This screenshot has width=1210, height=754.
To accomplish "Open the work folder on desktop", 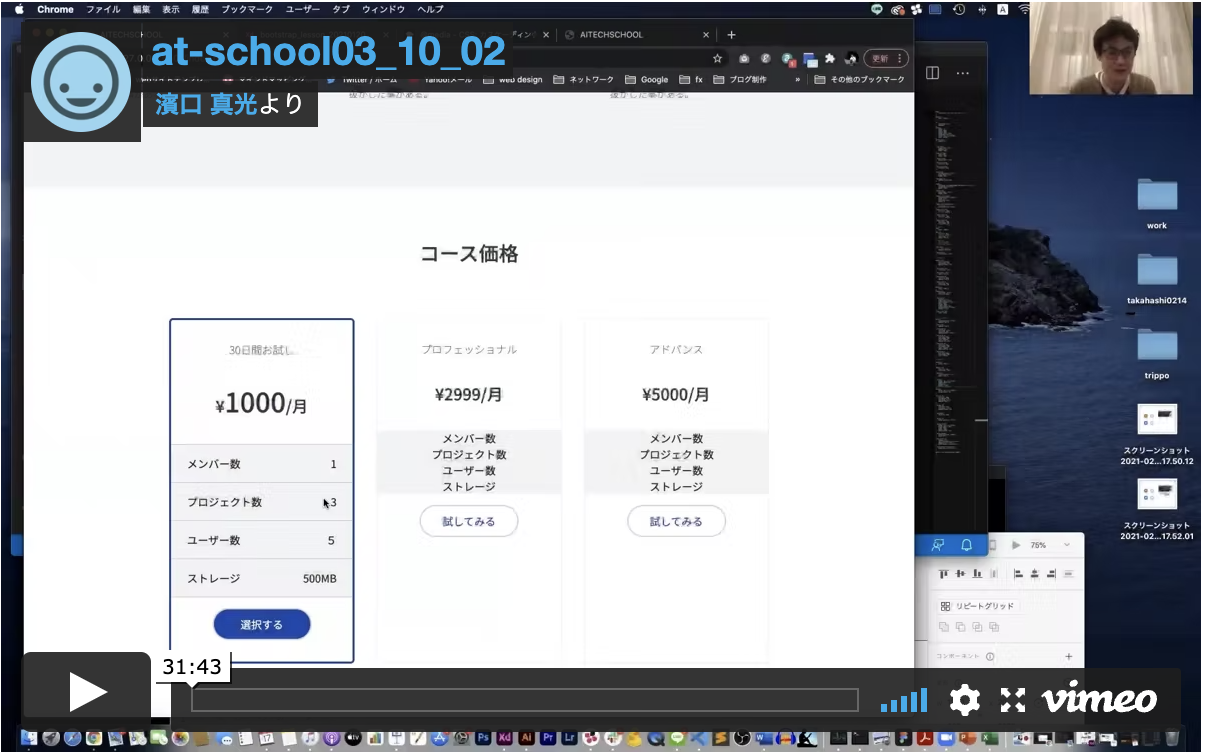I will [1157, 202].
